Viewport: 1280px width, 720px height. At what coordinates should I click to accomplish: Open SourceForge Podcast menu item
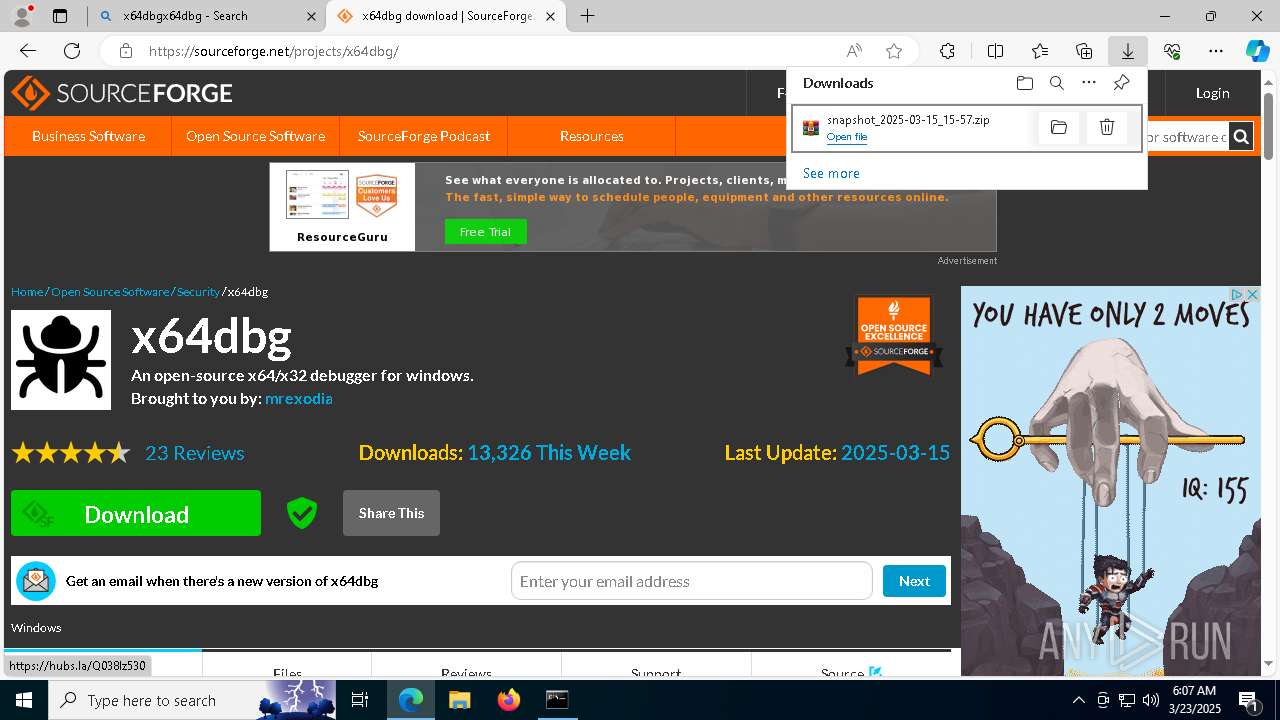click(x=424, y=136)
